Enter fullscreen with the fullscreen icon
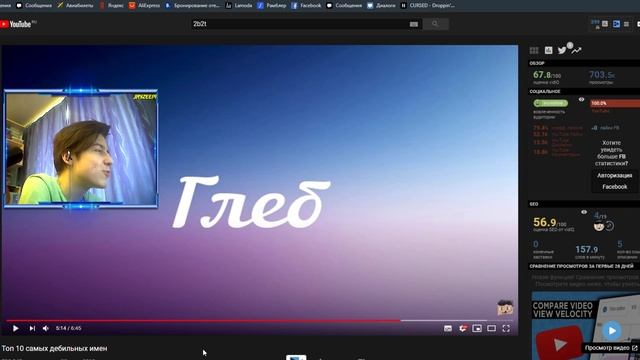Screen dimensions: 640x360 (x=506, y=328)
